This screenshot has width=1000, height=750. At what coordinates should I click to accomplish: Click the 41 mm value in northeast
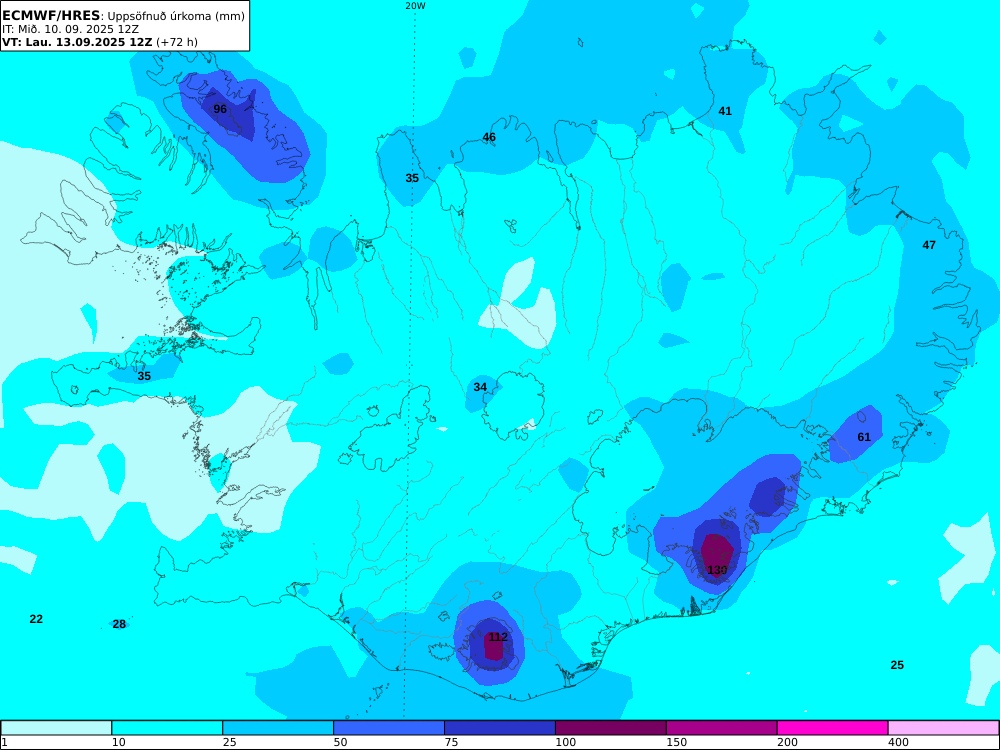pos(725,111)
